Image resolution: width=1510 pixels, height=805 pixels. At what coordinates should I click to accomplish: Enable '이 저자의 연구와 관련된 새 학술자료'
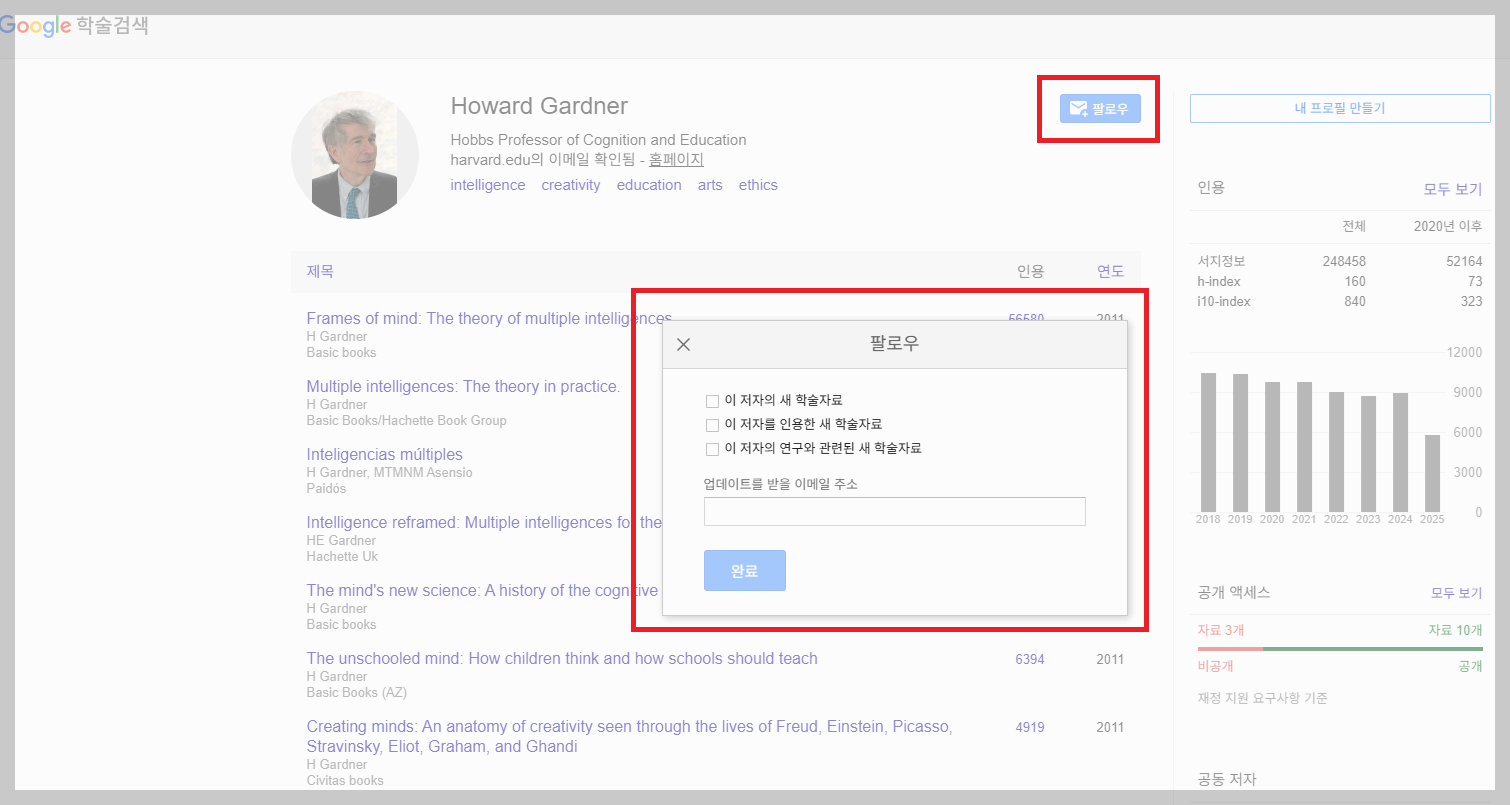coord(713,448)
